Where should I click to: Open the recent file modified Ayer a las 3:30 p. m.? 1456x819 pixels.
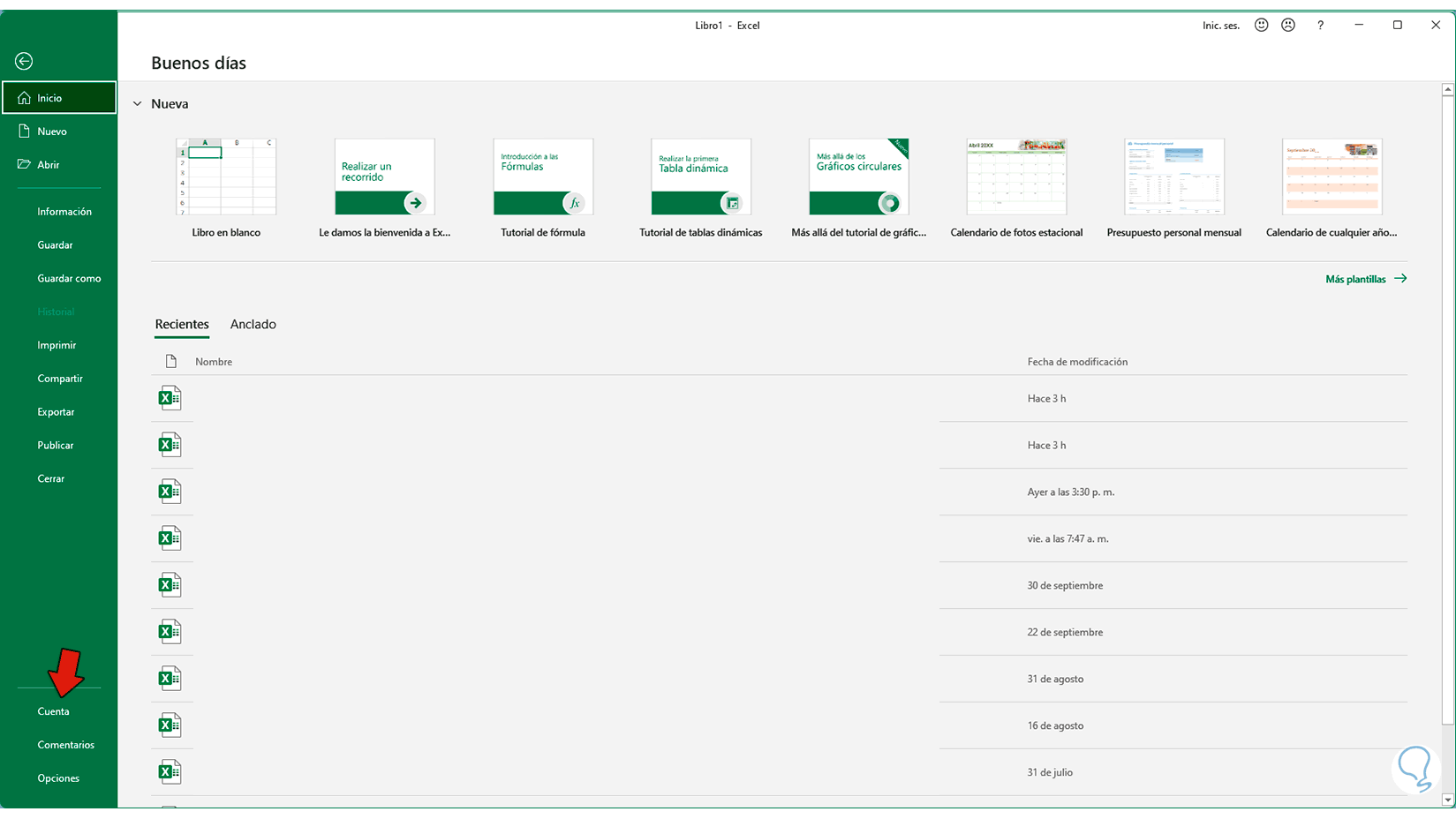779,492
